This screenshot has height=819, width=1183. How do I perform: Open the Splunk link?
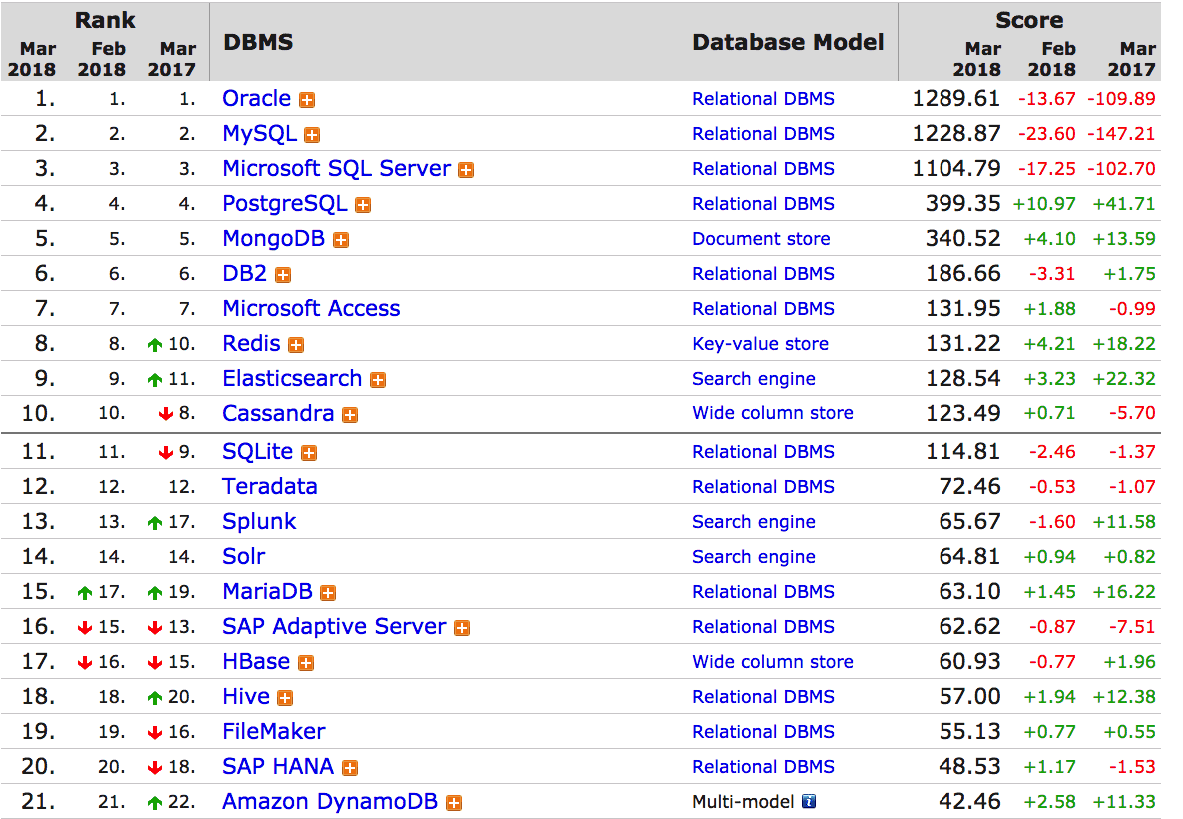(259, 522)
